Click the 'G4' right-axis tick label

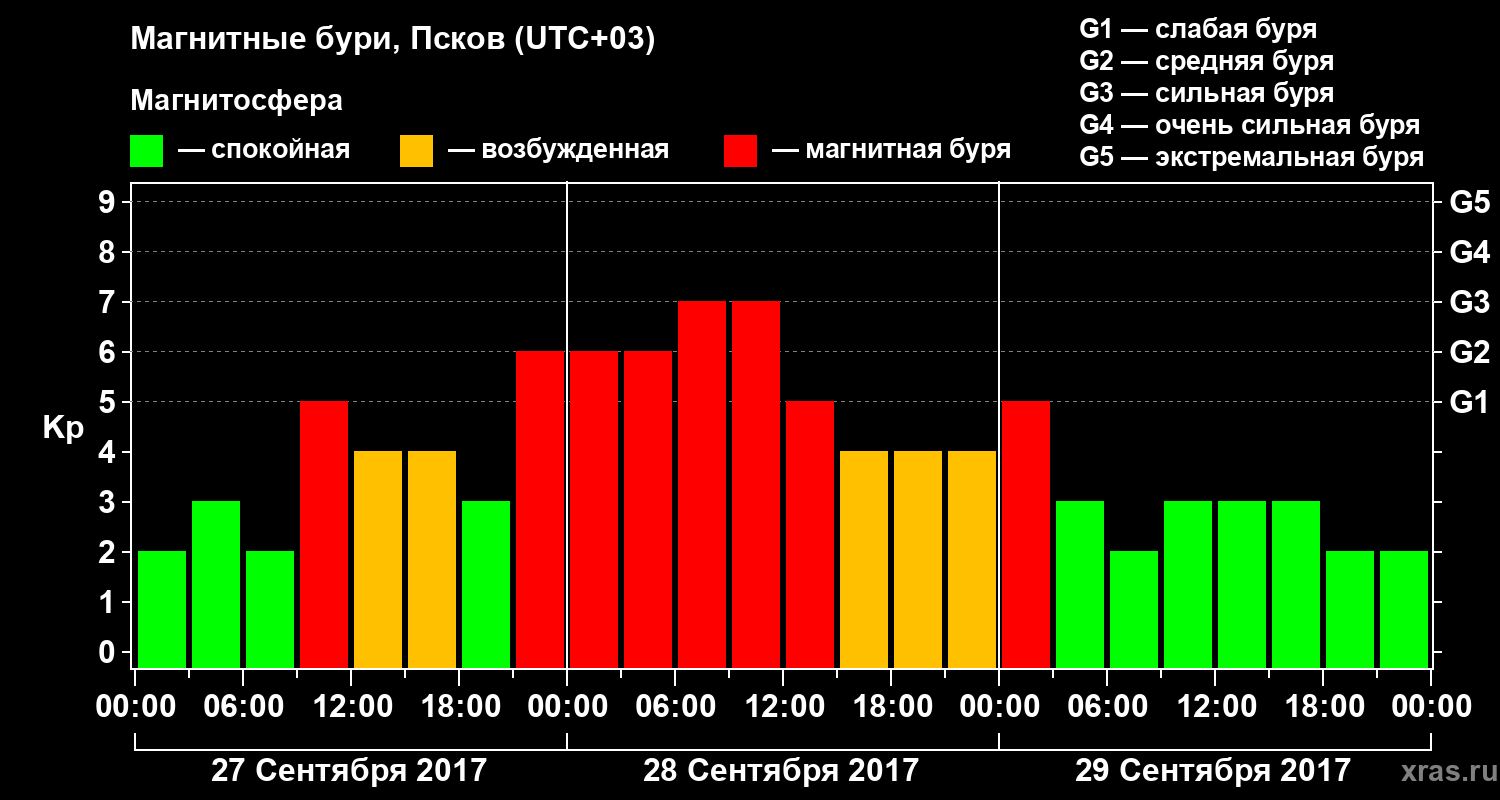(x=1469, y=252)
